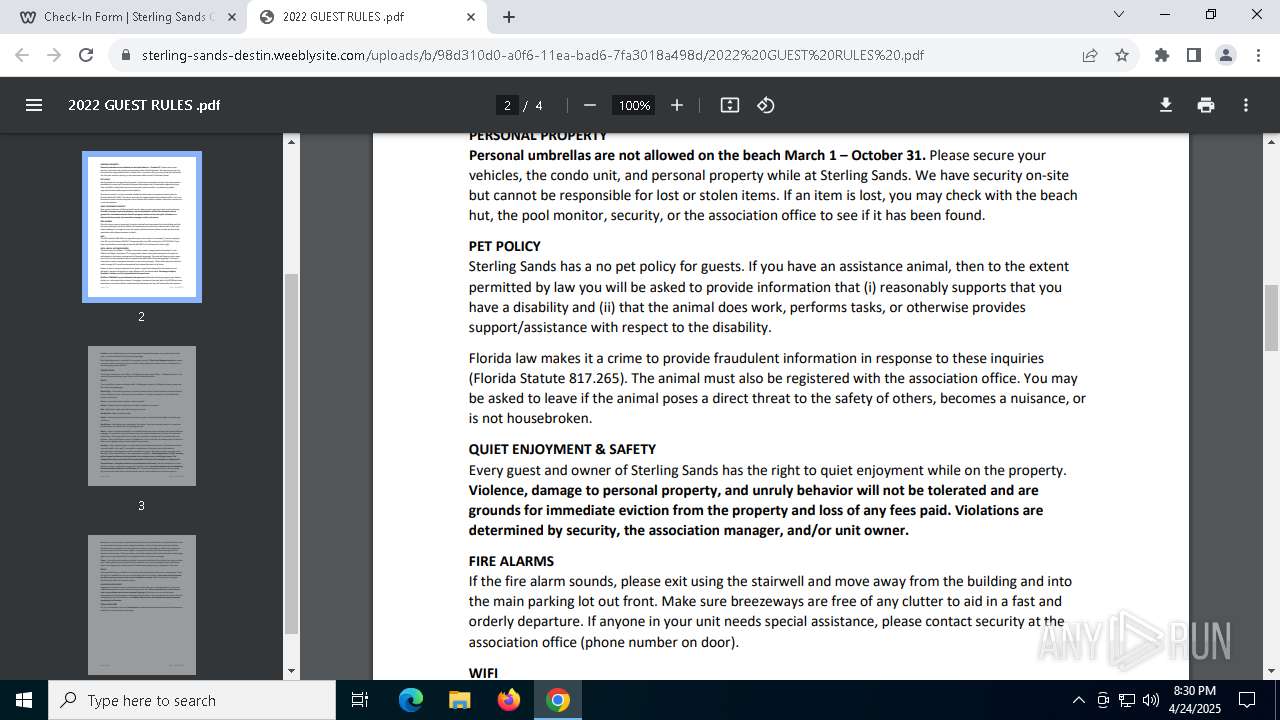Open the PDF viewer more actions menu
The width and height of the screenshot is (1280, 720).
(1246, 105)
